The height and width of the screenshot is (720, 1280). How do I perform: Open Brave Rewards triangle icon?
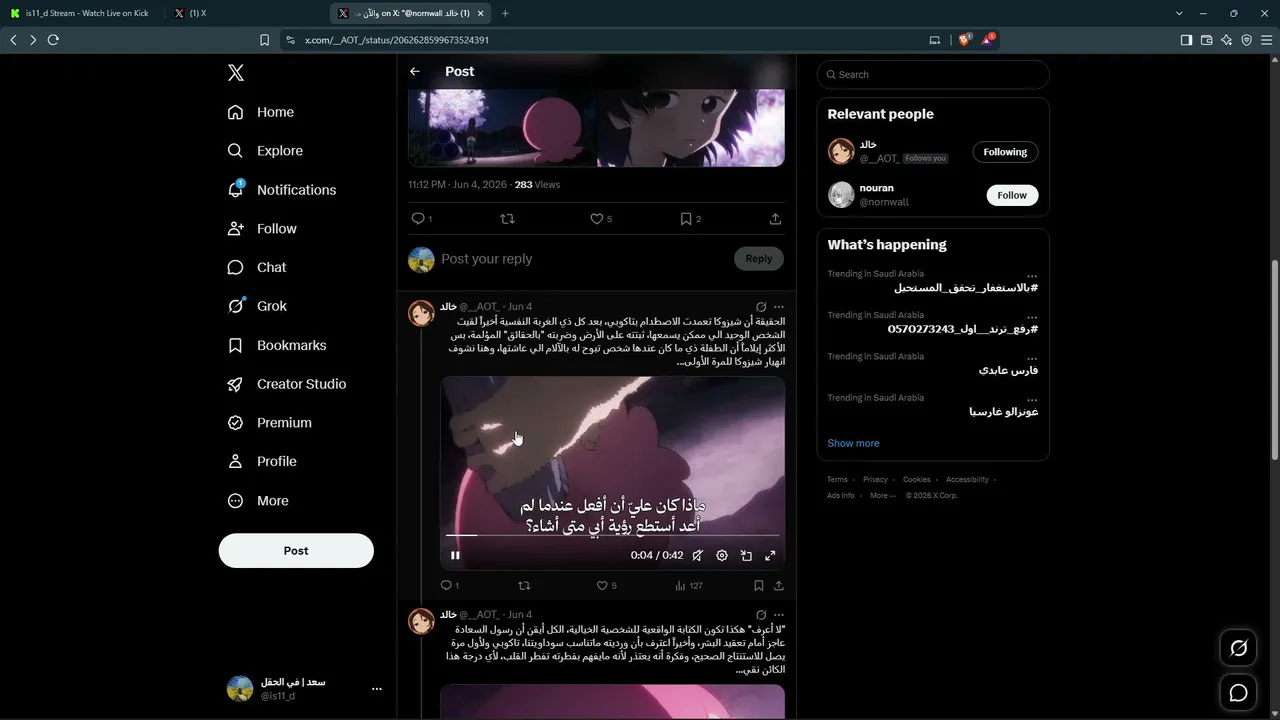[x=989, y=40]
